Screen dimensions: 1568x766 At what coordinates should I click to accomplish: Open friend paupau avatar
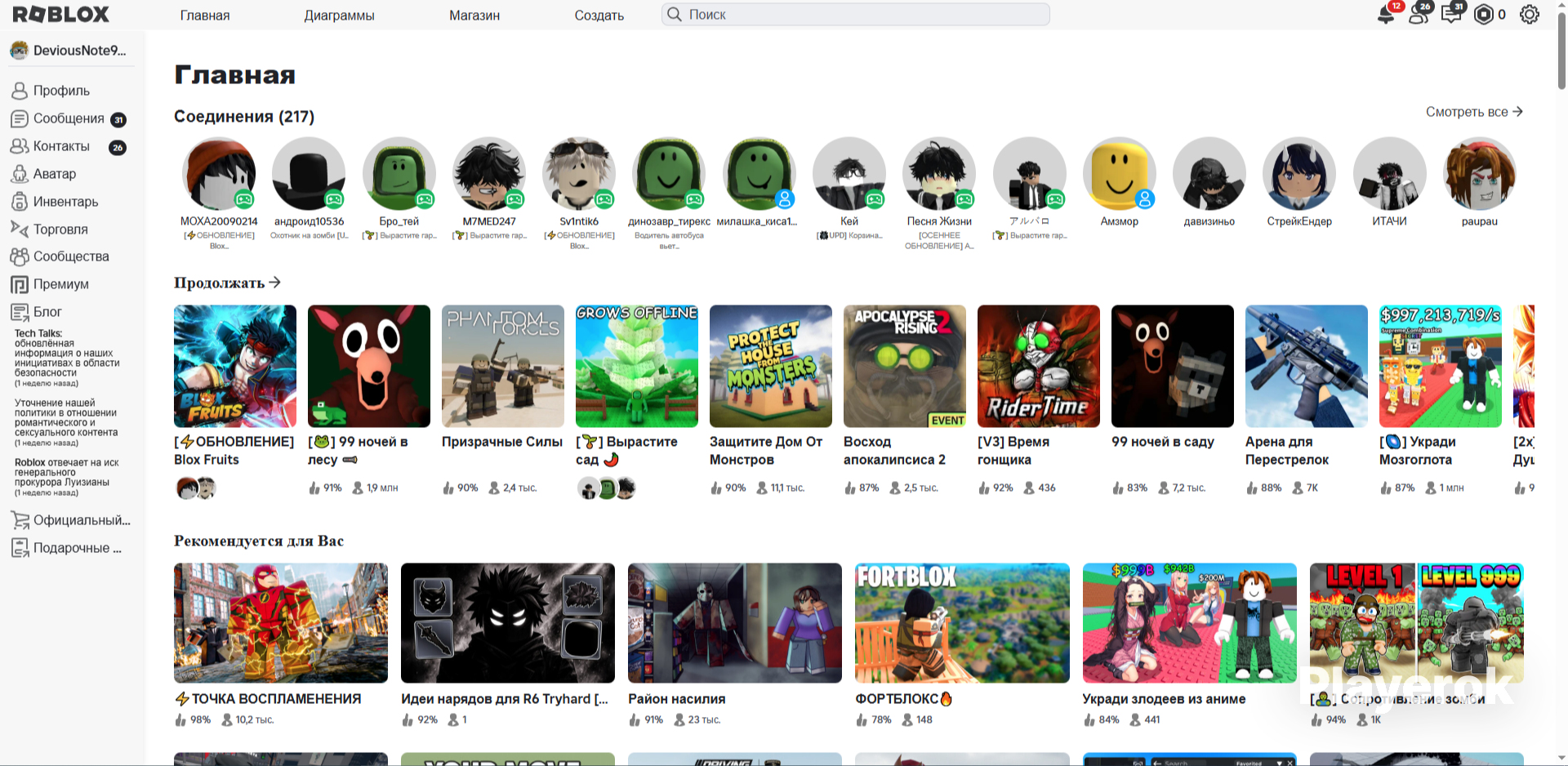click(1480, 174)
